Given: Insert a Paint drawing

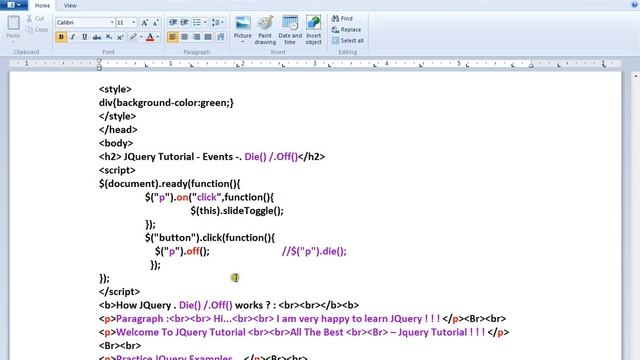Looking at the screenshot, I should [265, 30].
